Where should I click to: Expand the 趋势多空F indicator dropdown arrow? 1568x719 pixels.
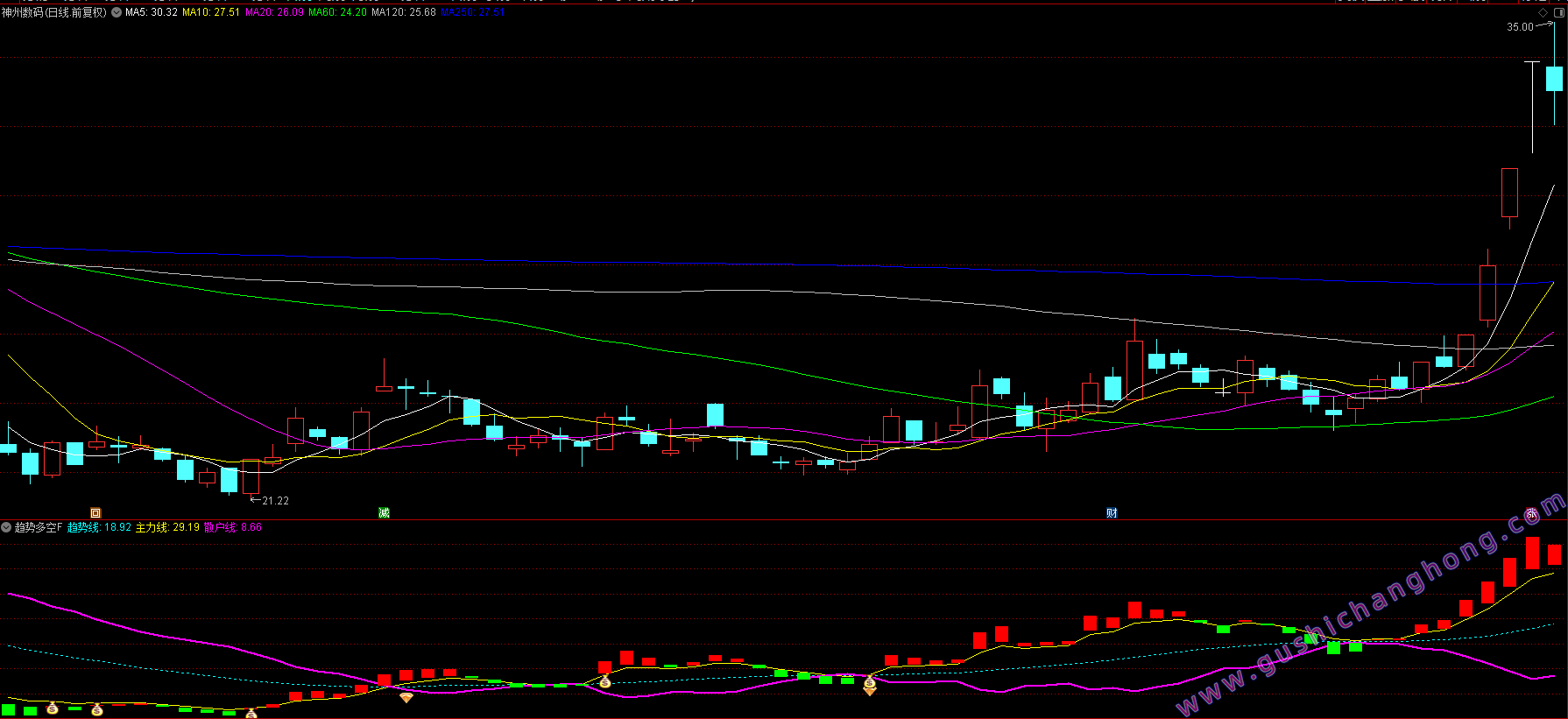click(6, 527)
